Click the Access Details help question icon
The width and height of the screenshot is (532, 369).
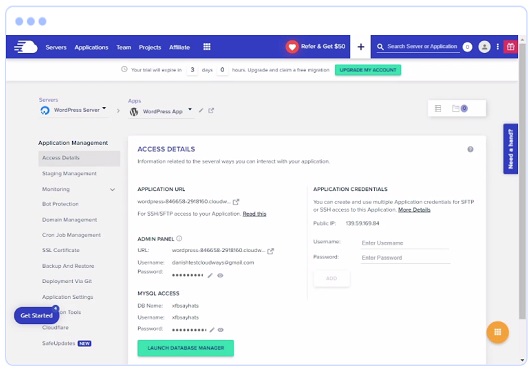click(x=470, y=149)
